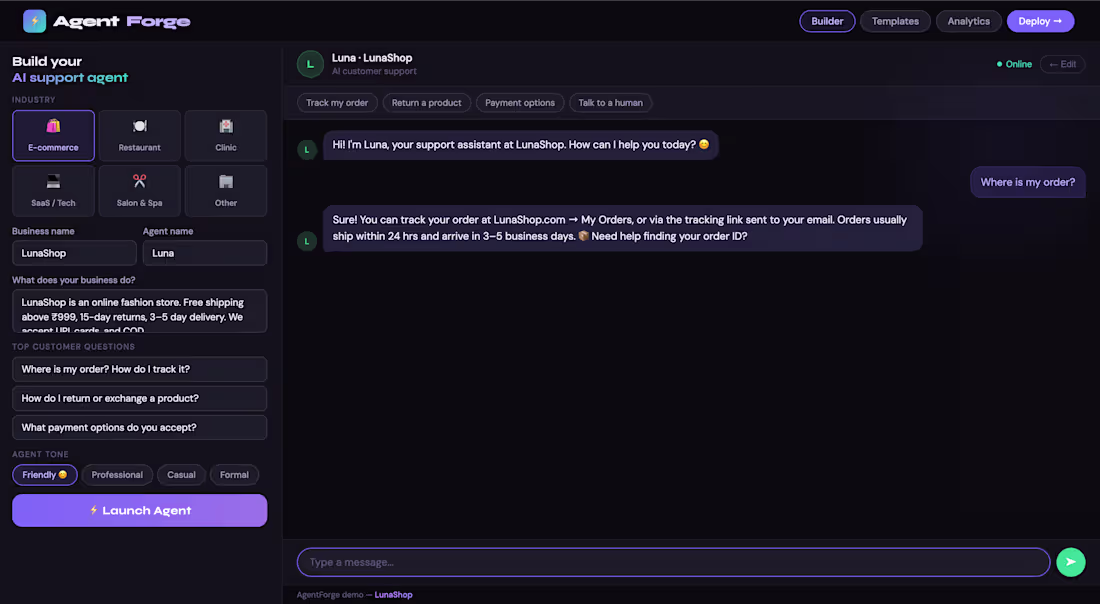Click the Track my order quick reply
The image size is (1100, 604).
click(x=337, y=102)
